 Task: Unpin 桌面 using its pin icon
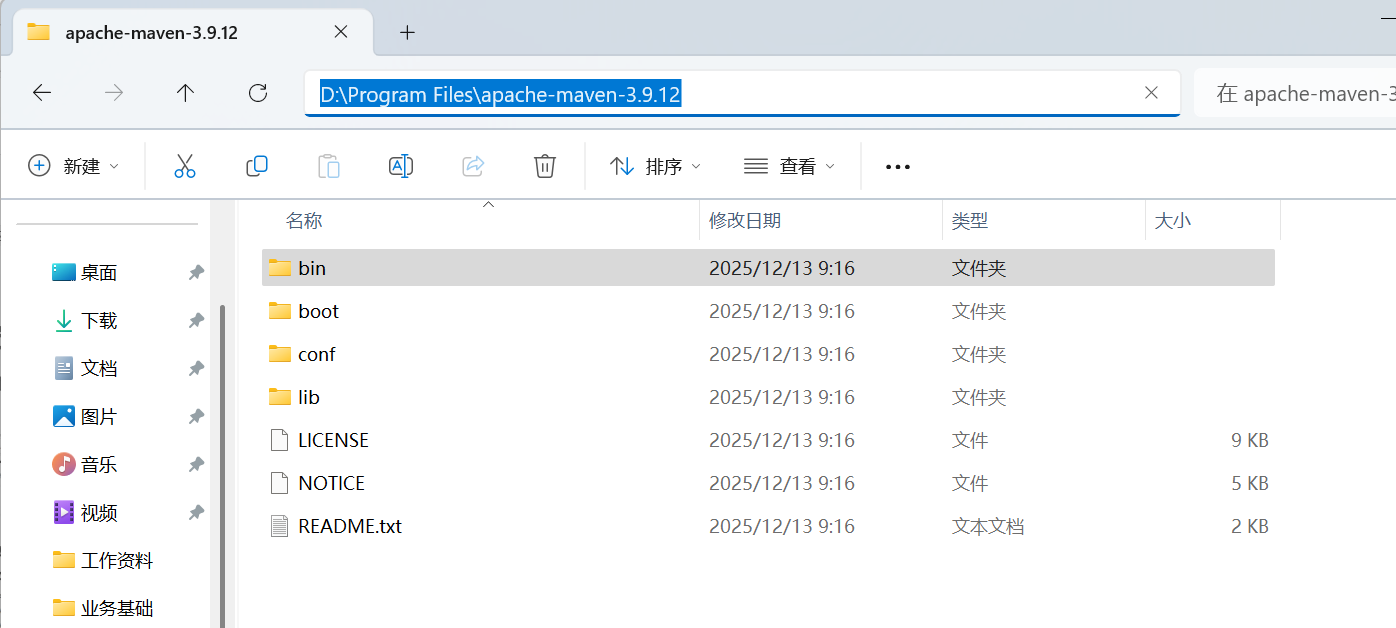196,272
